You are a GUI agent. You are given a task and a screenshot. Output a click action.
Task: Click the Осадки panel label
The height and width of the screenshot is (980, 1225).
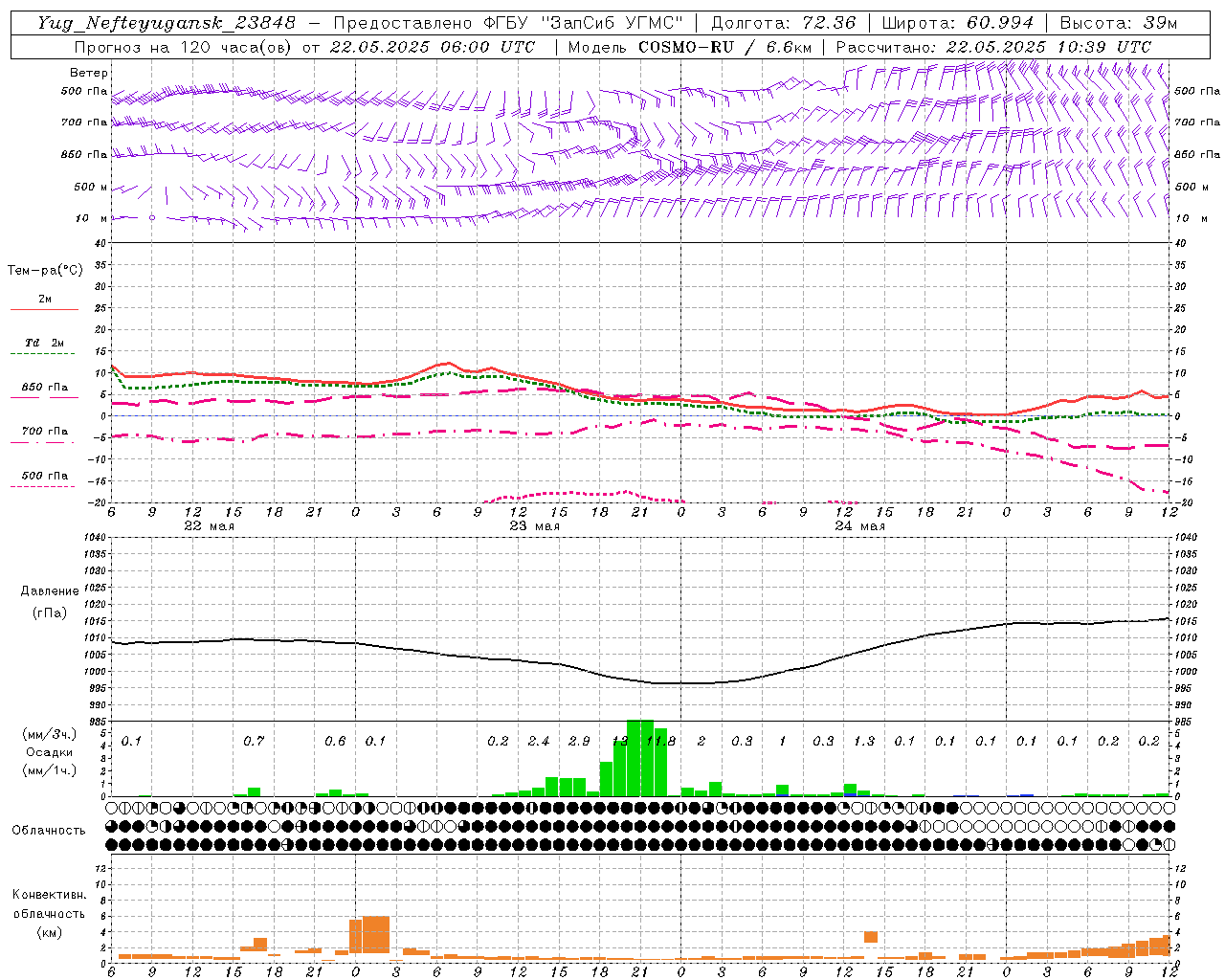48,752
